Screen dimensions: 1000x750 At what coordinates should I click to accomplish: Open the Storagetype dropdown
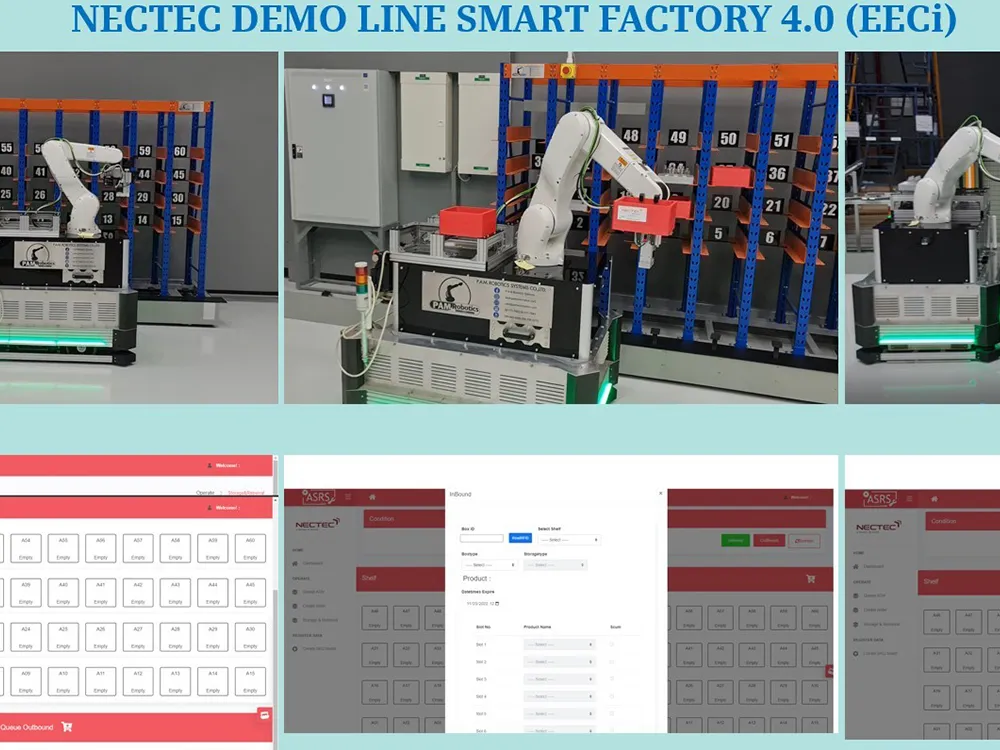[x=555, y=565]
